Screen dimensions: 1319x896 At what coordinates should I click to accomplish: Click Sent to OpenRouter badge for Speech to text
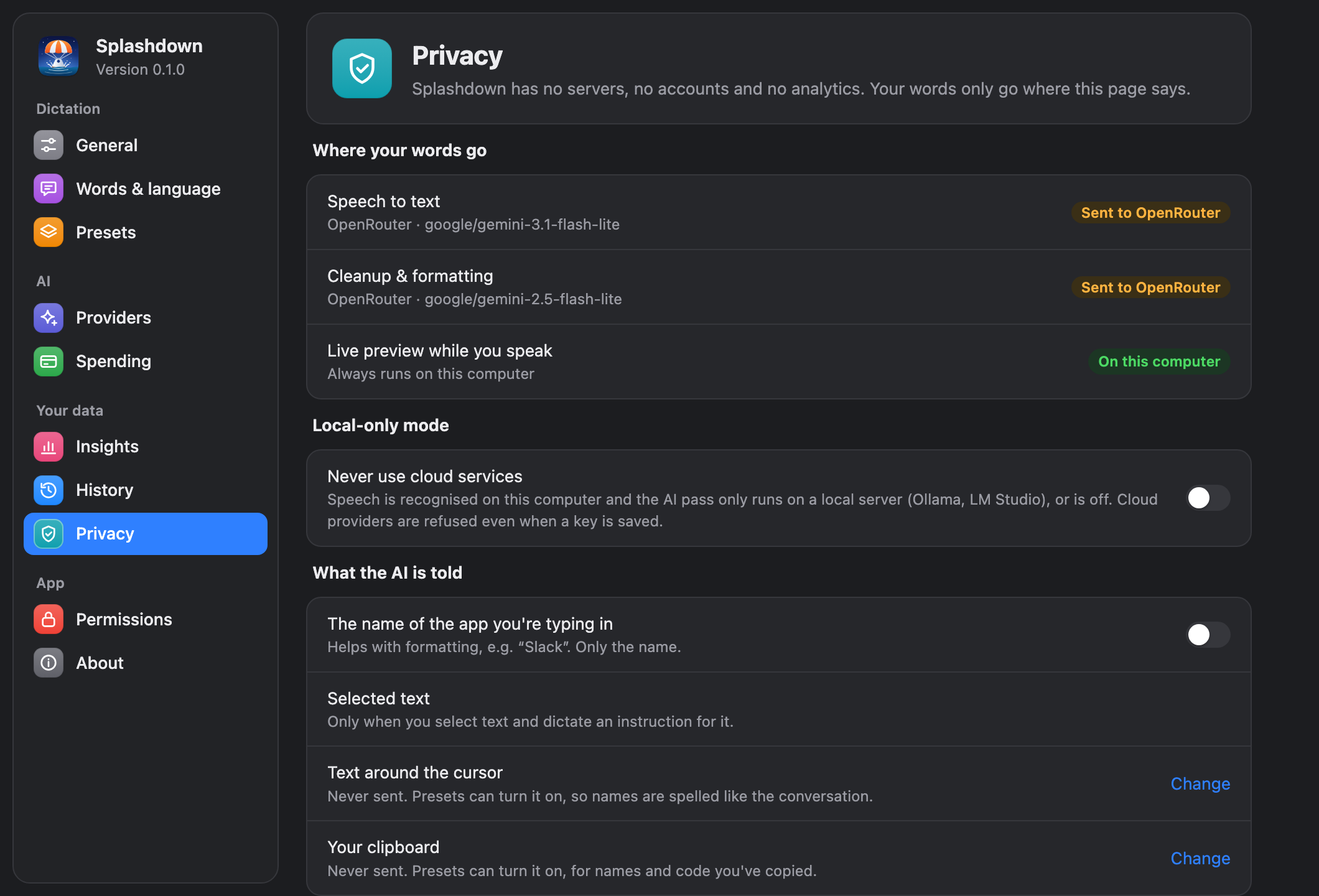[x=1150, y=213]
